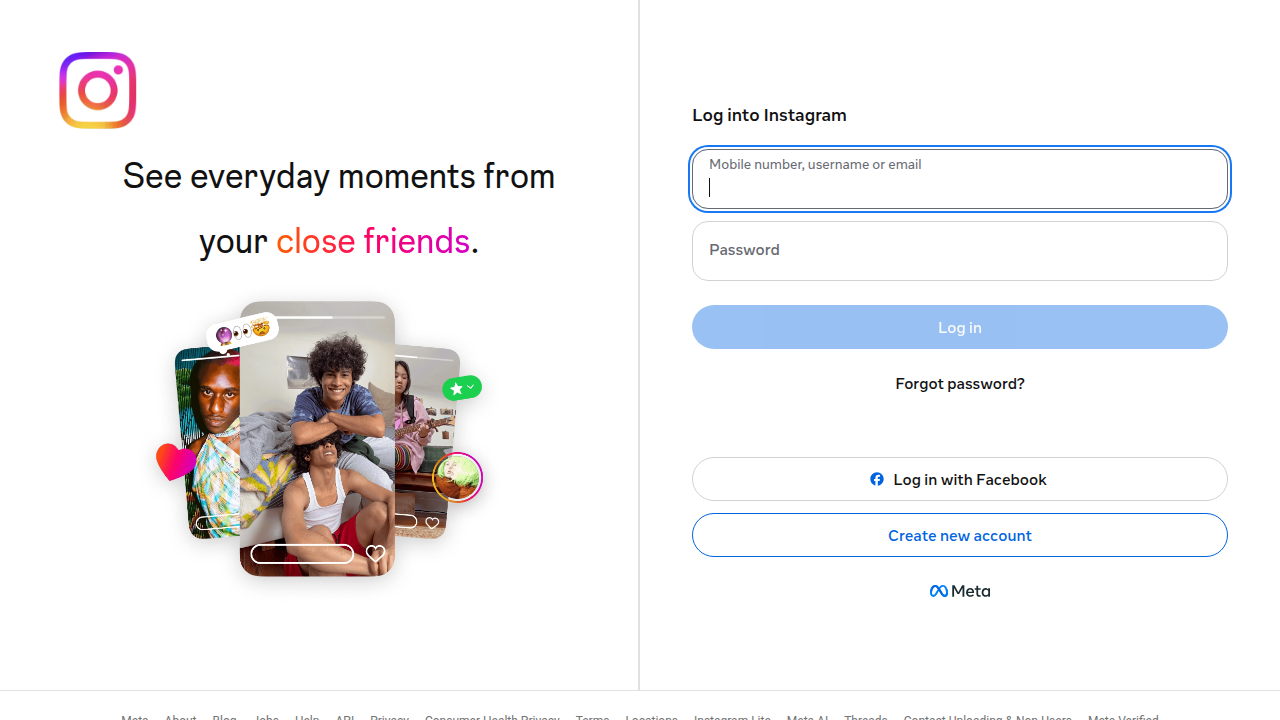Open the About footer link
The height and width of the screenshot is (720, 1280).
pyautogui.click(x=180, y=717)
